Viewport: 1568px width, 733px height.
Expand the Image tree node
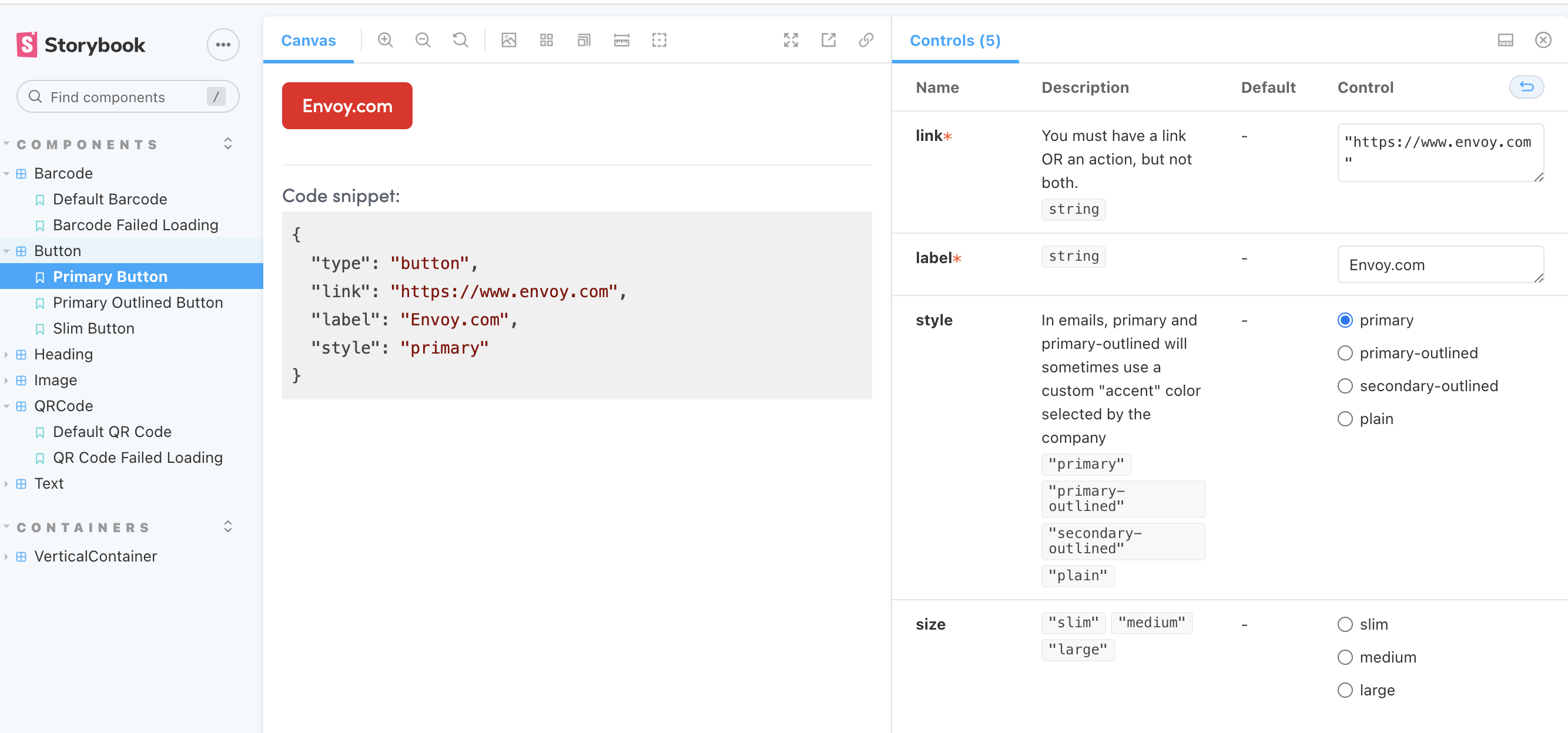click(6, 380)
